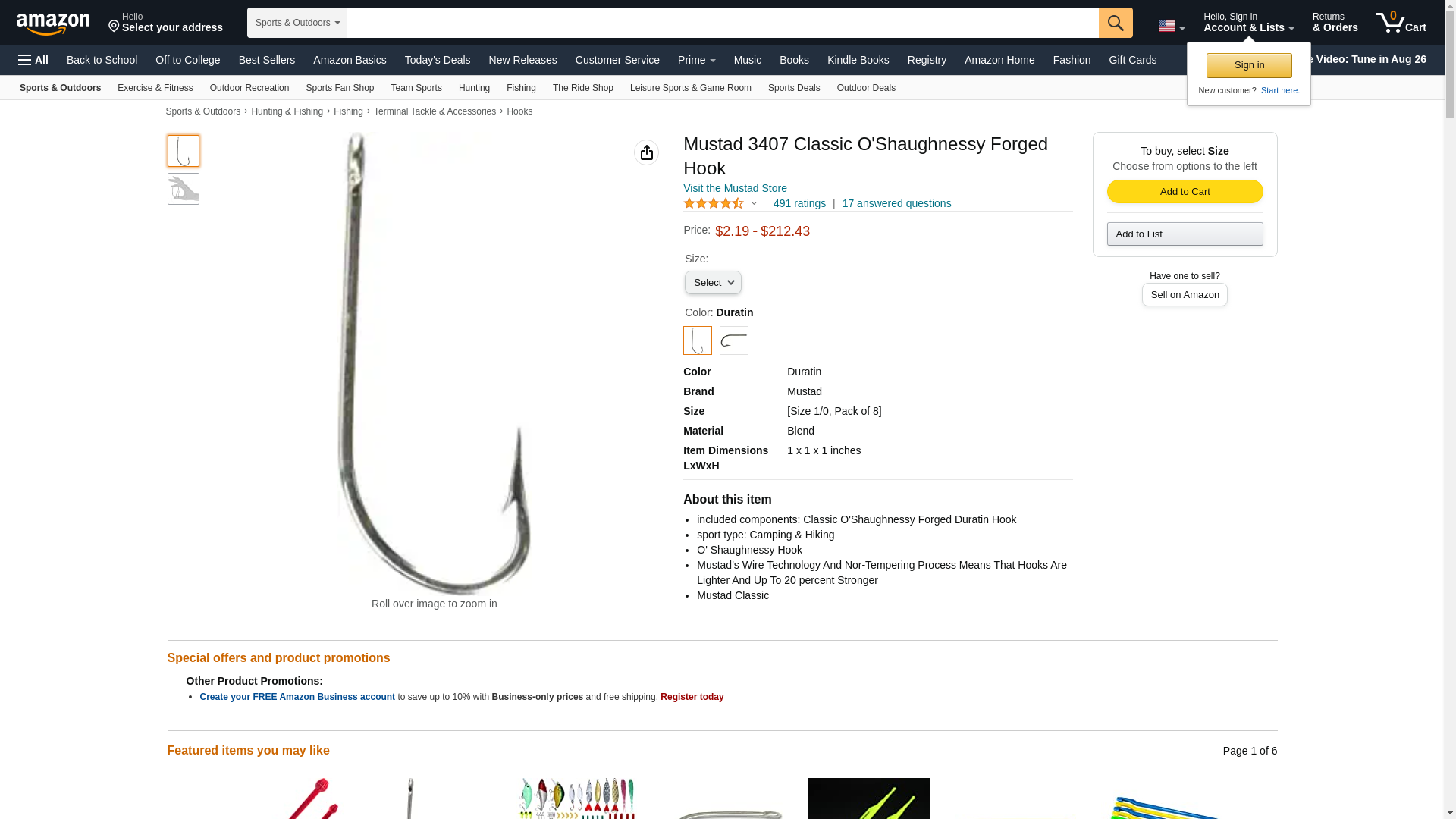Show the second product thumbnail image

183,189
